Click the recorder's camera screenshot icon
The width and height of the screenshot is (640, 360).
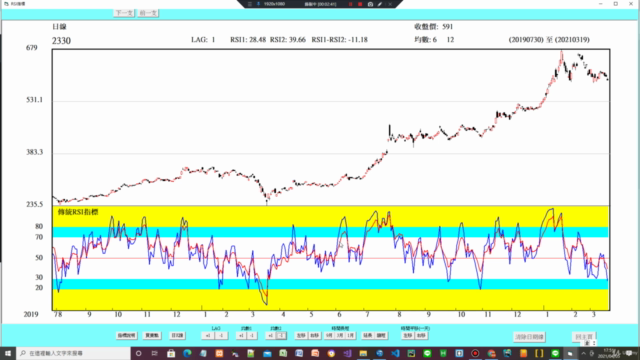click(370, 4)
